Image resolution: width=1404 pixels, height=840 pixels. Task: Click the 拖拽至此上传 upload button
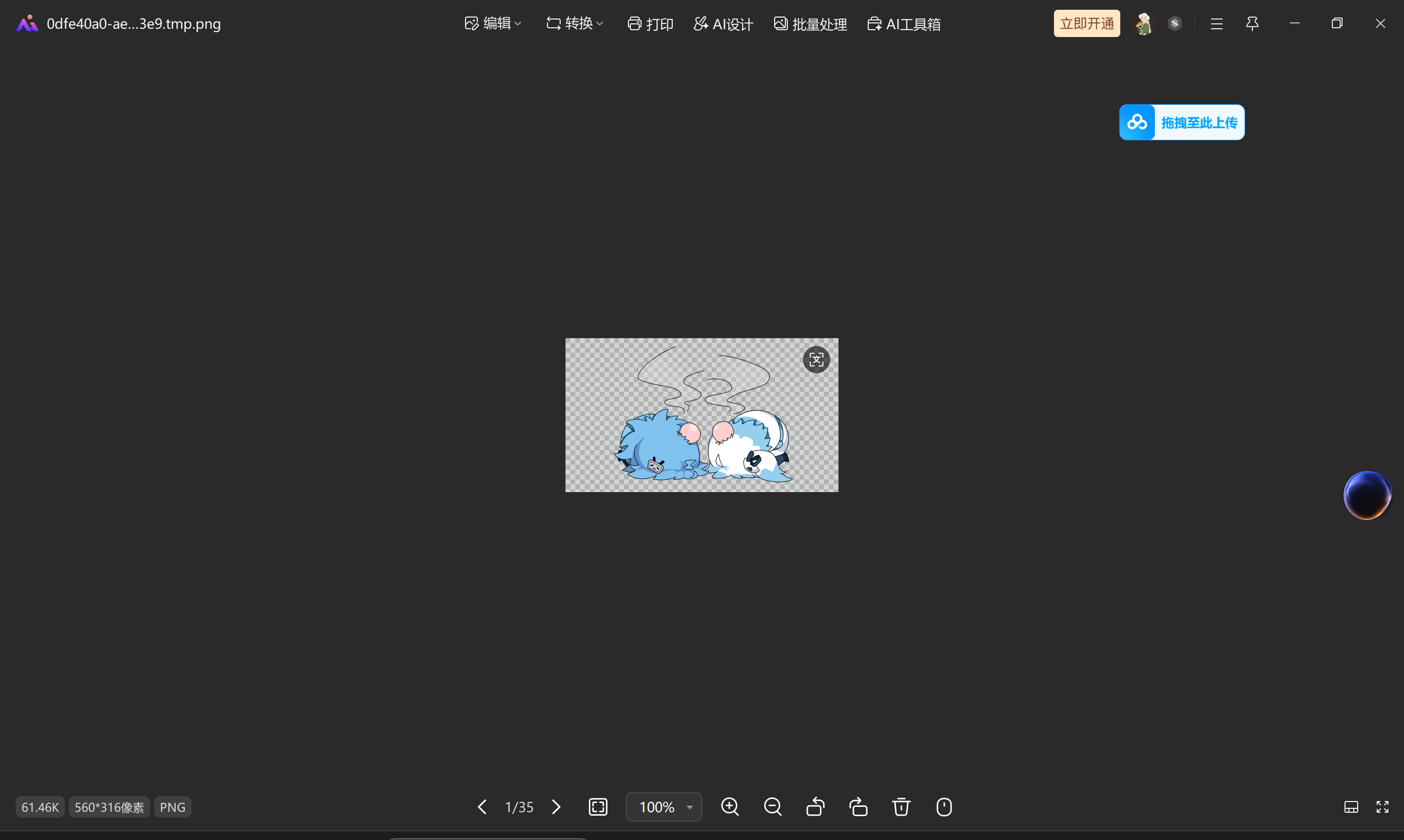[x=1181, y=122]
